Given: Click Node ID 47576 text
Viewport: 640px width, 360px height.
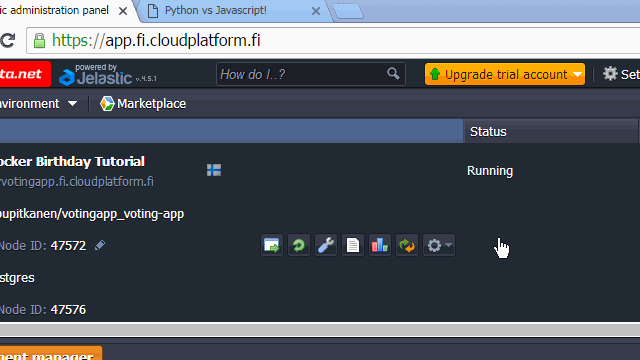Looking at the screenshot, I should tap(43, 309).
